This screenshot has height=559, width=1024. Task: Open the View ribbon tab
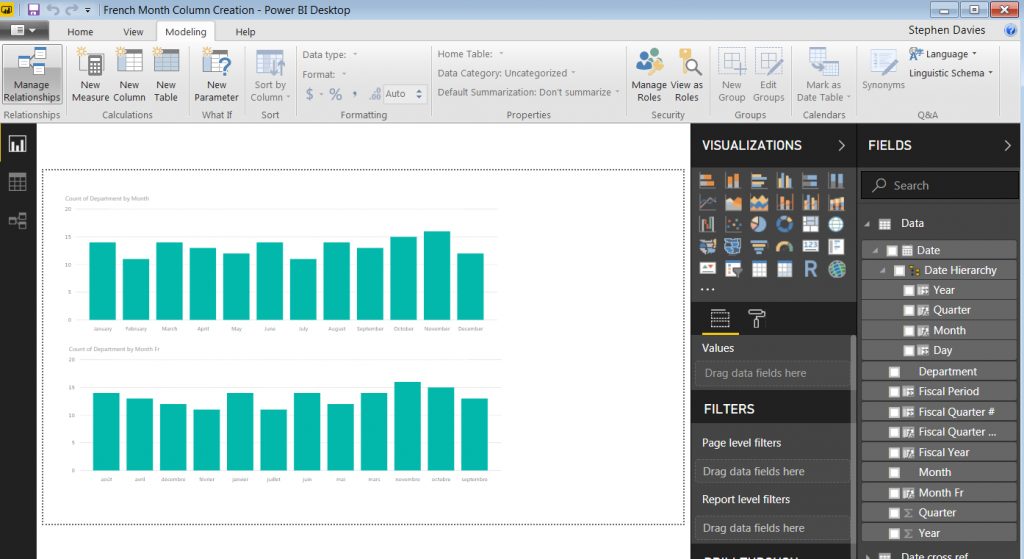pos(133,32)
